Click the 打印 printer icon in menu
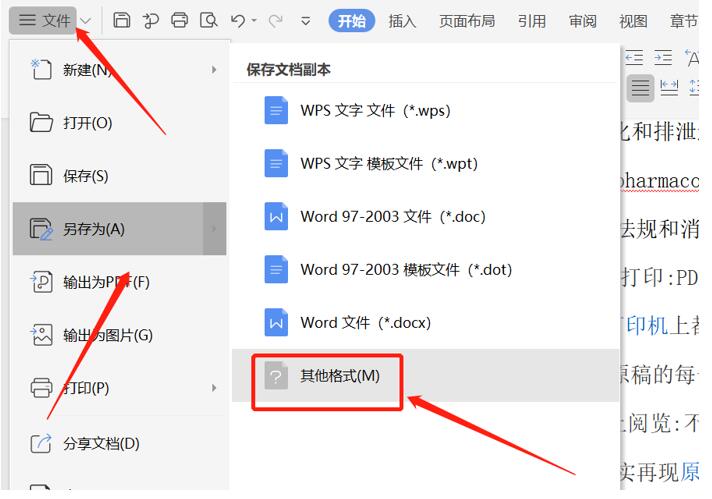This screenshot has height=499, width=712. (x=41, y=388)
